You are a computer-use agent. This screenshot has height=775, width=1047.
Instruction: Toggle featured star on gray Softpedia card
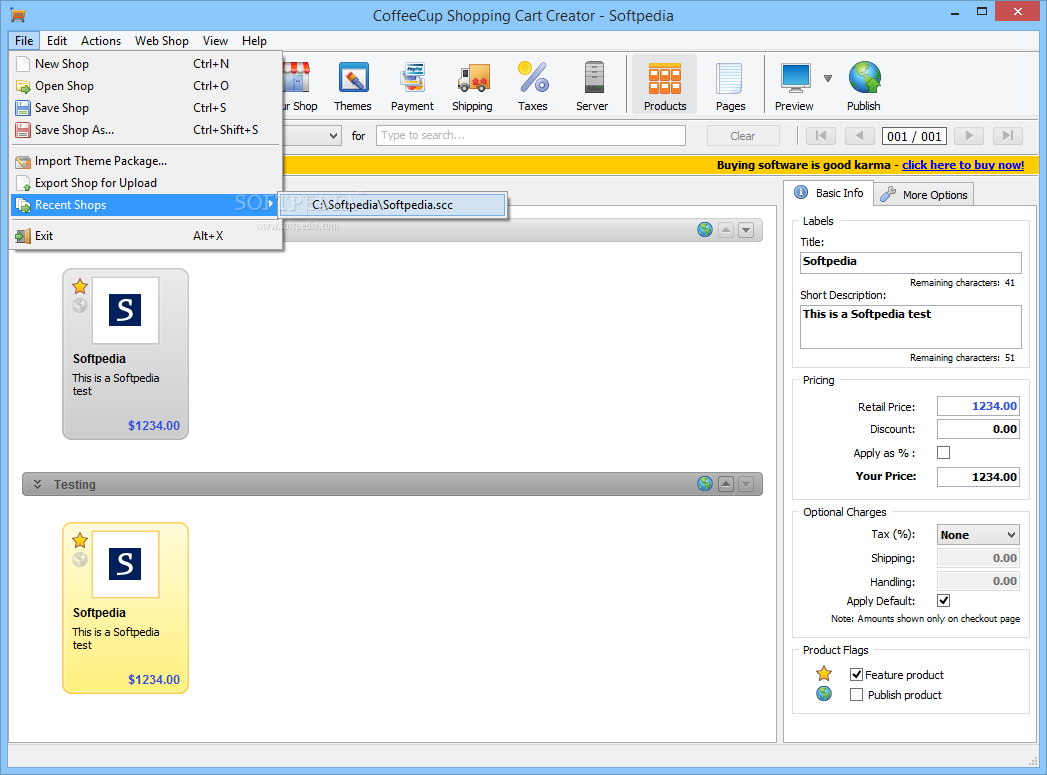(x=80, y=287)
